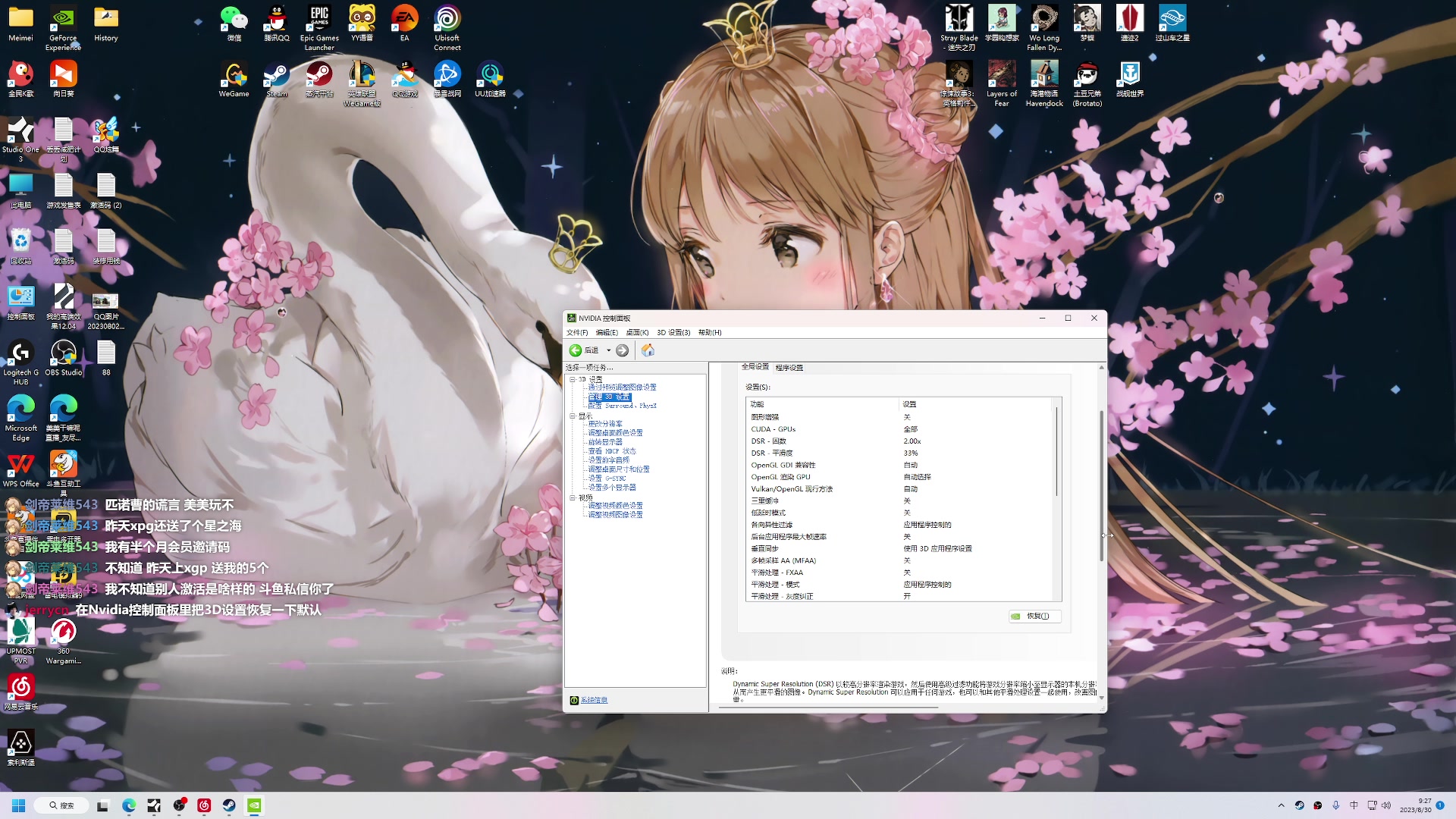Open the GeForce Experience desktop icon
The height and width of the screenshot is (819, 1456).
point(63,28)
